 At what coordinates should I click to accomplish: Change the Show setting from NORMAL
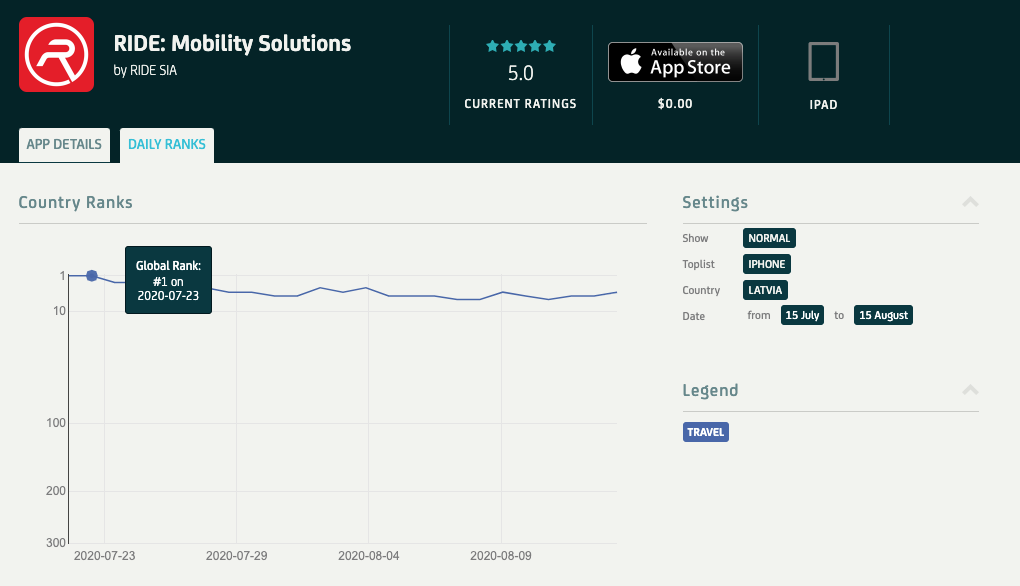(769, 238)
